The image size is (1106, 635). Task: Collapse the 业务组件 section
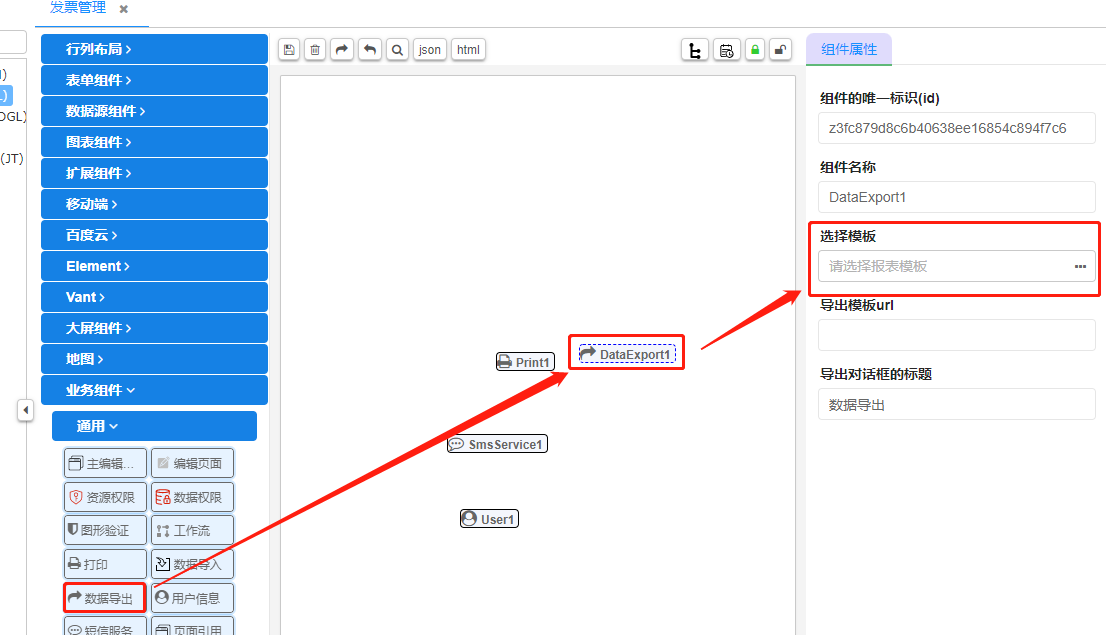pyautogui.click(x=154, y=390)
